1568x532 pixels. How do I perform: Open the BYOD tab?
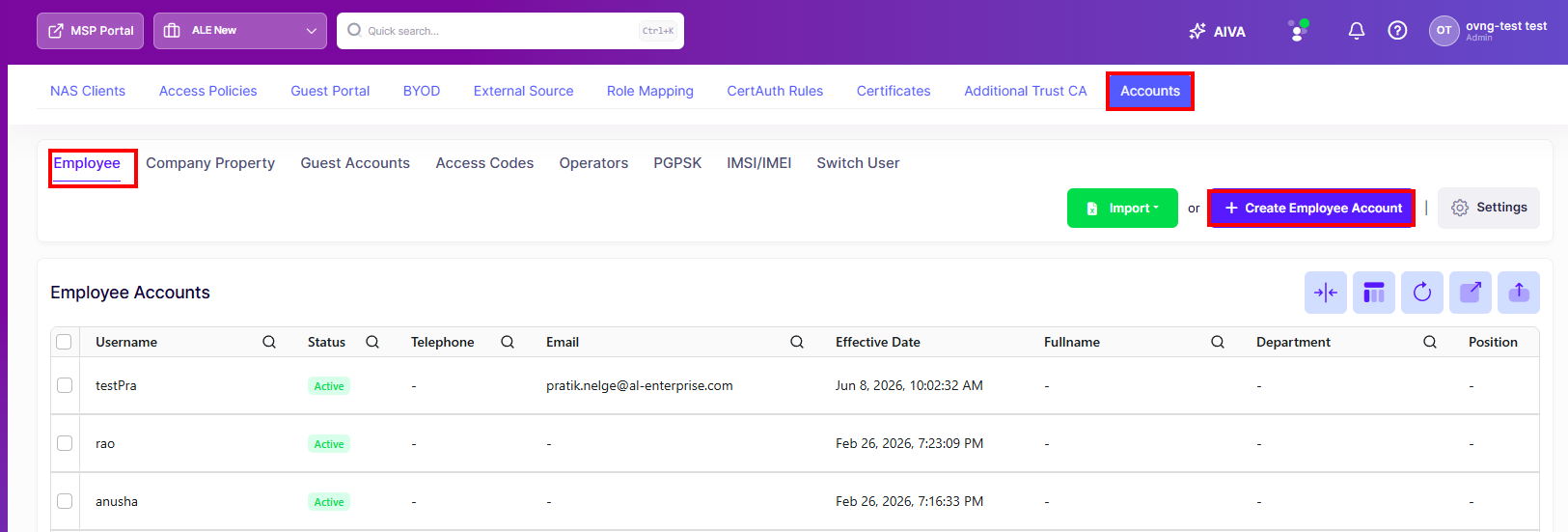tap(422, 91)
